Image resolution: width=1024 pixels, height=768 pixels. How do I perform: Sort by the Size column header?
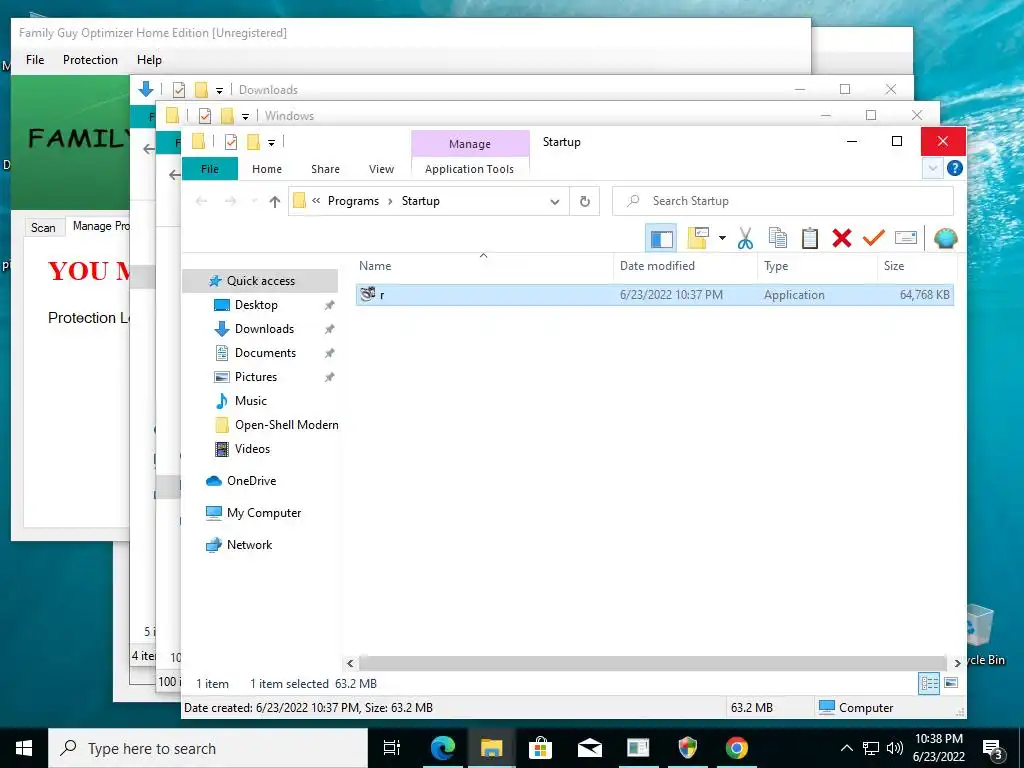[916, 266]
